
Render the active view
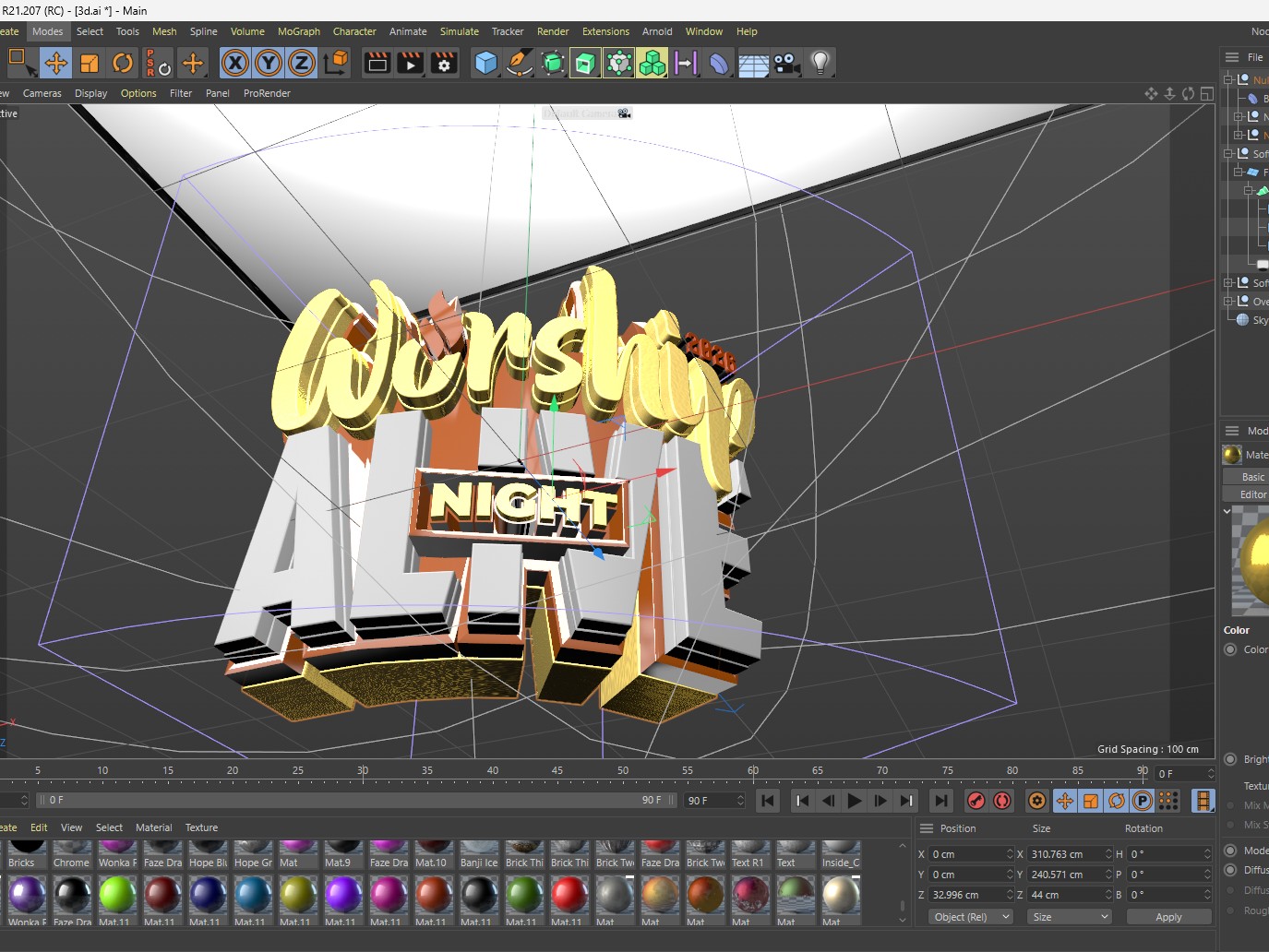click(x=377, y=63)
